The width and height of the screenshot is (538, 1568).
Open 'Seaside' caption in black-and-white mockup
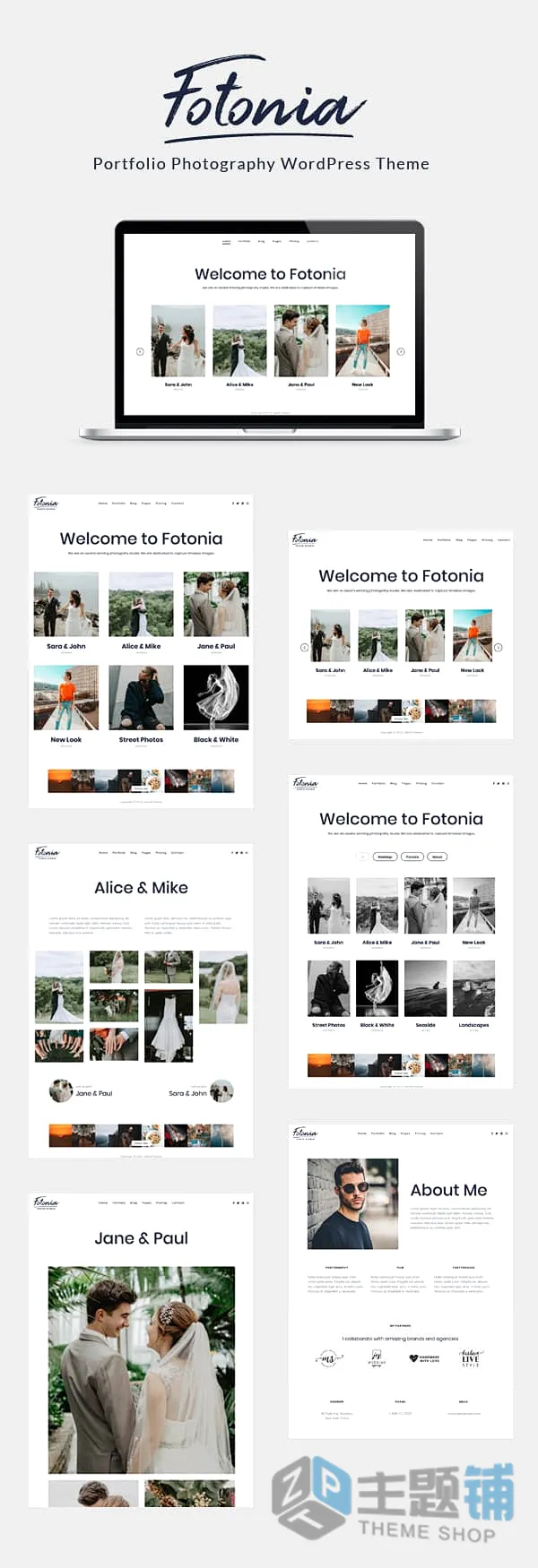tap(426, 1025)
